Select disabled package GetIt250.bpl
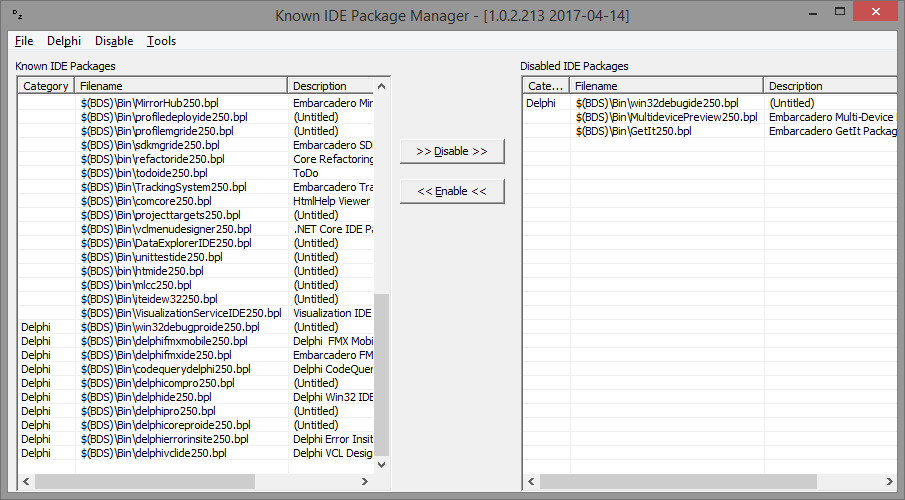905x500 pixels. pyautogui.click(x=711, y=131)
